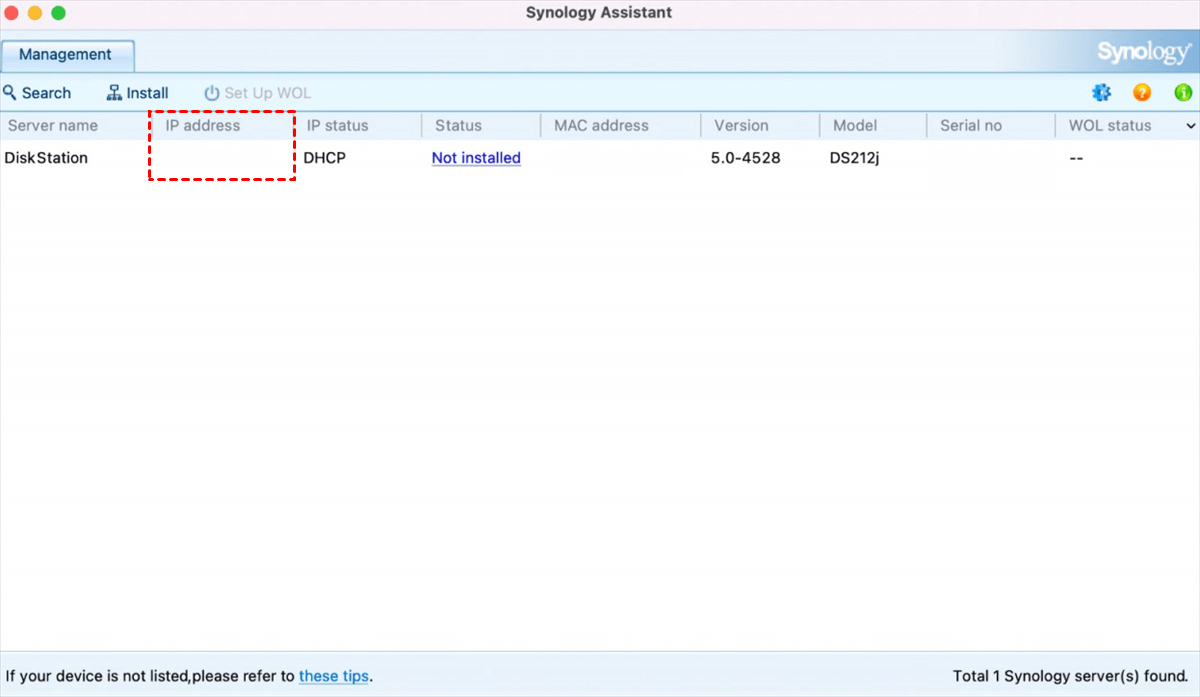The width and height of the screenshot is (1200, 697).
Task: Sort by Model column header
Action: point(855,126)
